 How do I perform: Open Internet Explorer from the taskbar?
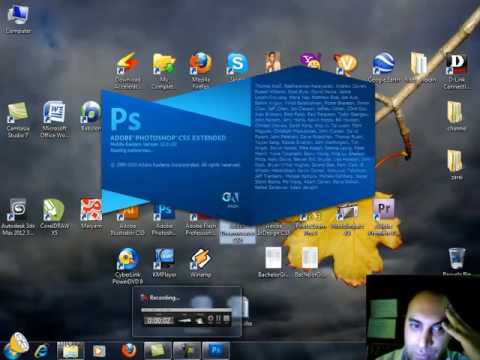coord(42,350)
